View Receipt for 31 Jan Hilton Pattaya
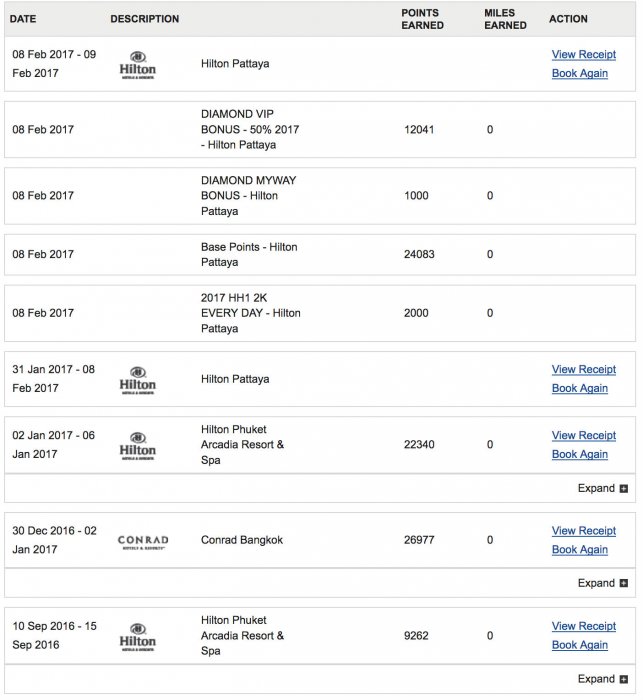This screenshot has width=643, height=700. [584, 370]
